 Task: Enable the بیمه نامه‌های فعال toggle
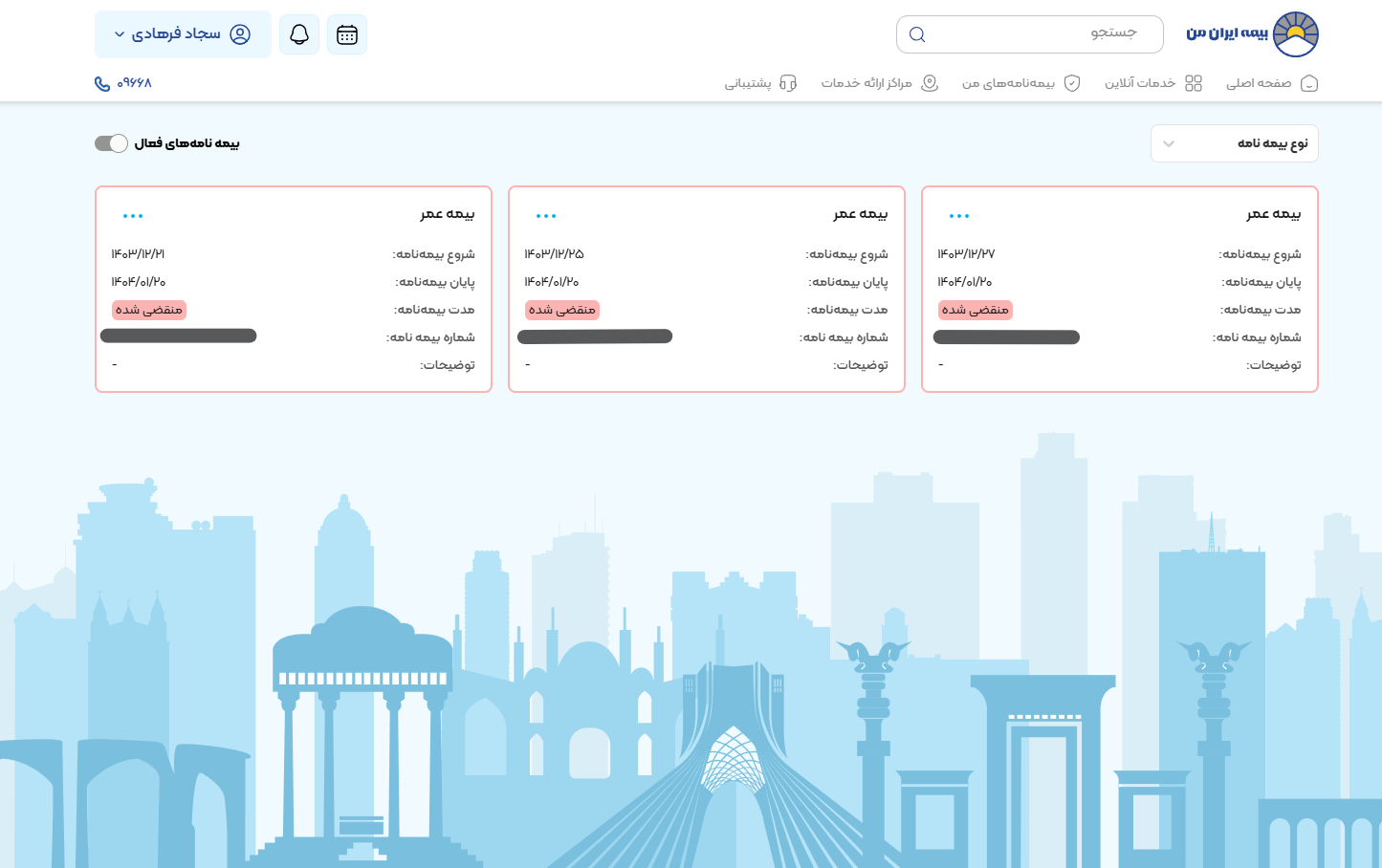tap(111, 142)
